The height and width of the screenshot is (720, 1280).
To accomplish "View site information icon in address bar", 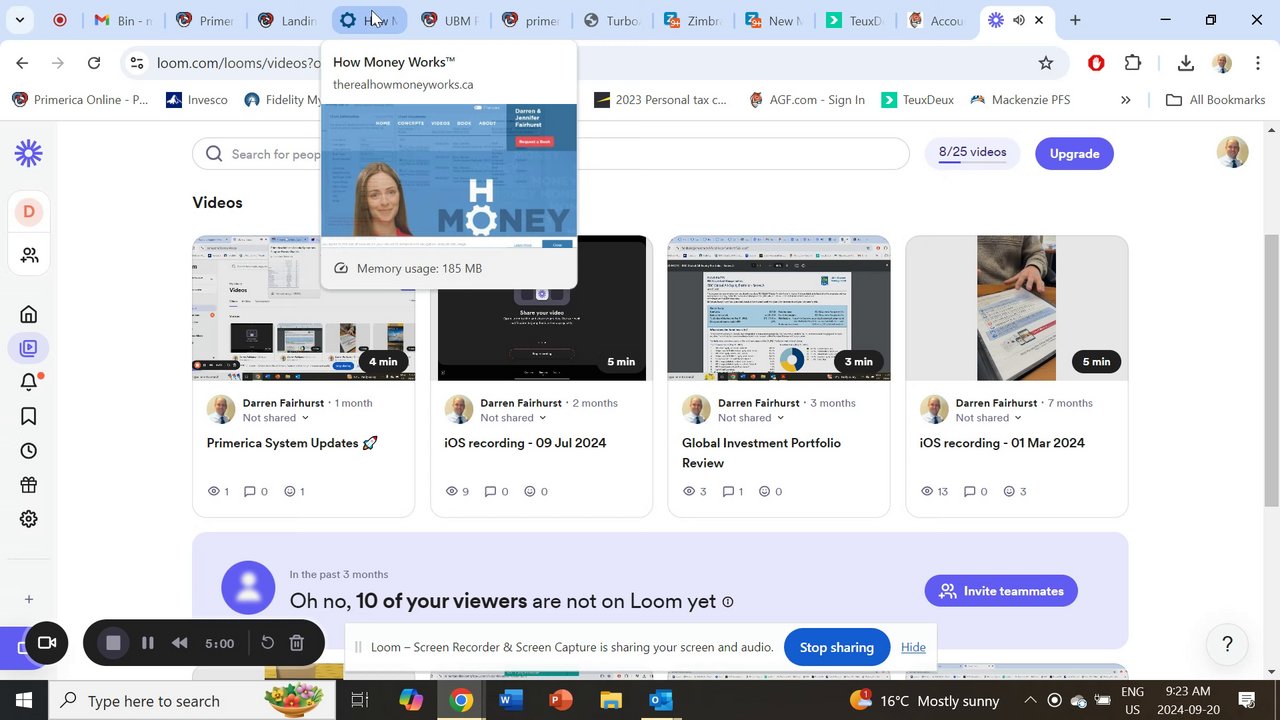I will coord(138,63).
